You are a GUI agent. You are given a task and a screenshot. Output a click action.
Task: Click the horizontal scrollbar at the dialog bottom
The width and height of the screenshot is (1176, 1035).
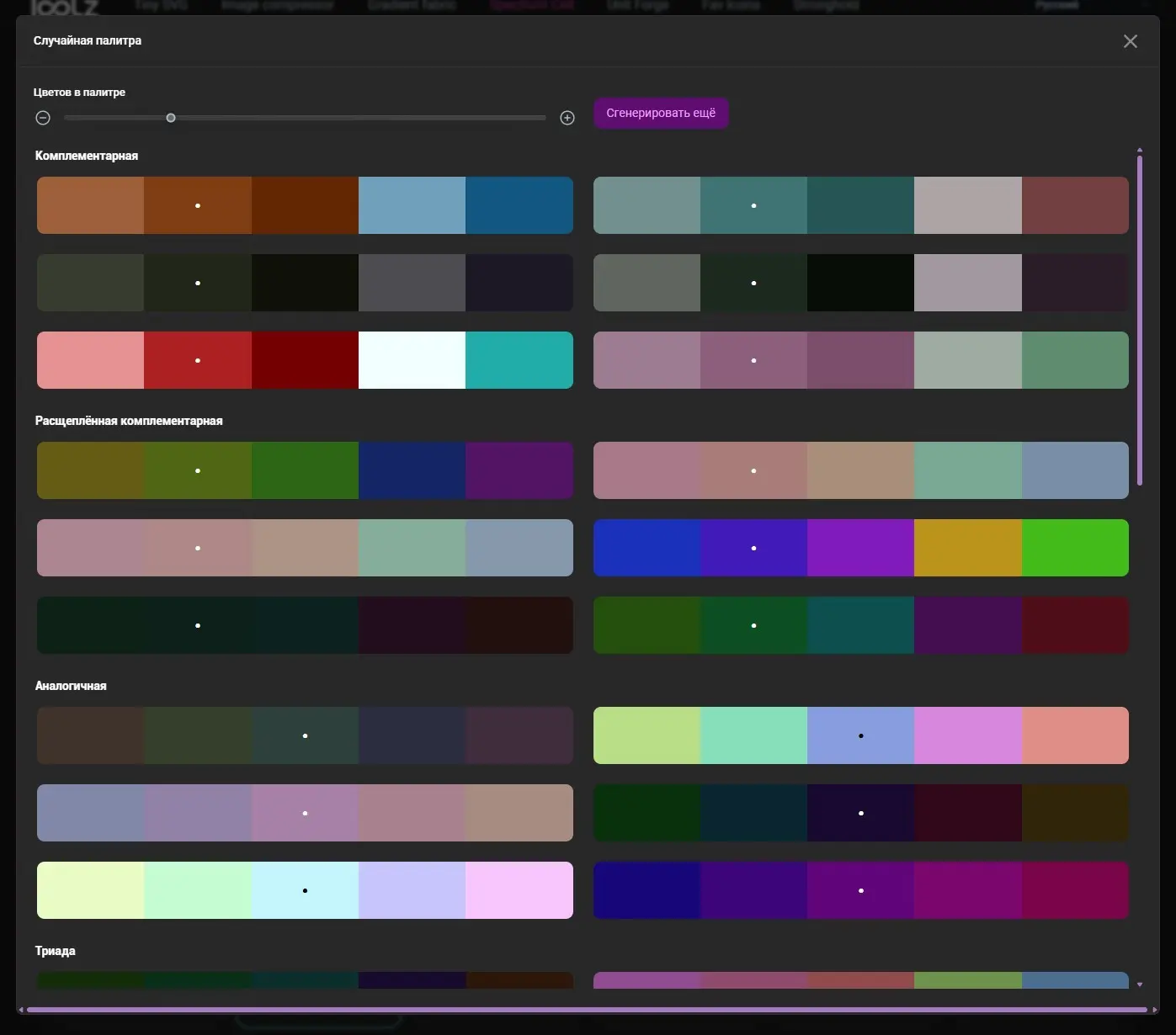click(587, 1010)
